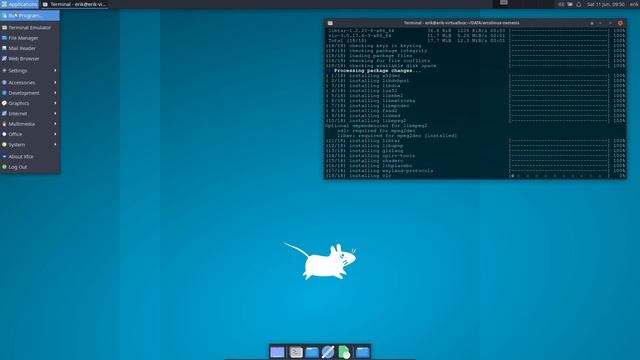This screenshot has width=640, height=360.
Task: Click the File Manager menu icon
Action: click(x=4, y=38)
